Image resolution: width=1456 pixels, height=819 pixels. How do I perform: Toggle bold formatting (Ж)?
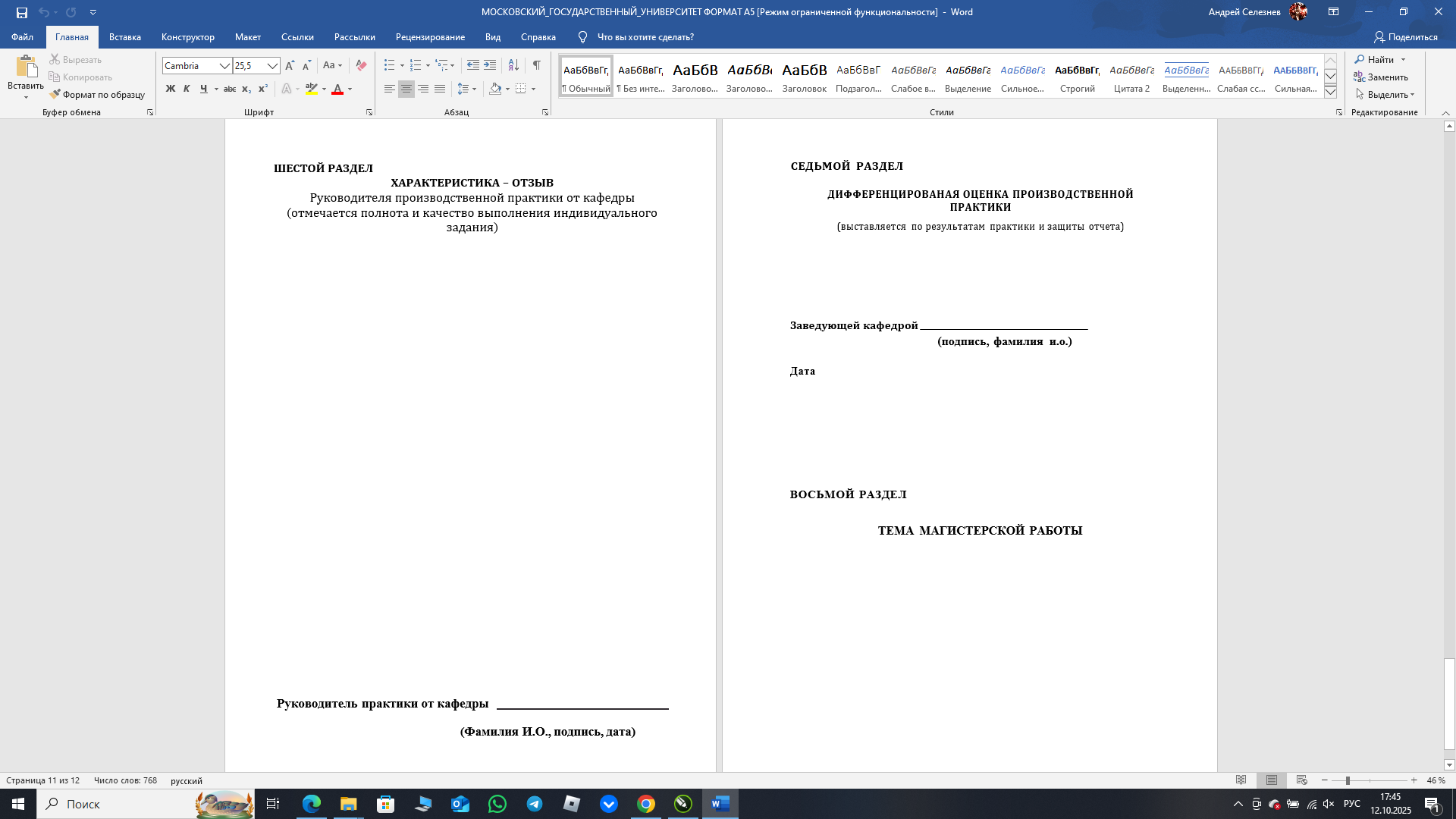(171, 89)
